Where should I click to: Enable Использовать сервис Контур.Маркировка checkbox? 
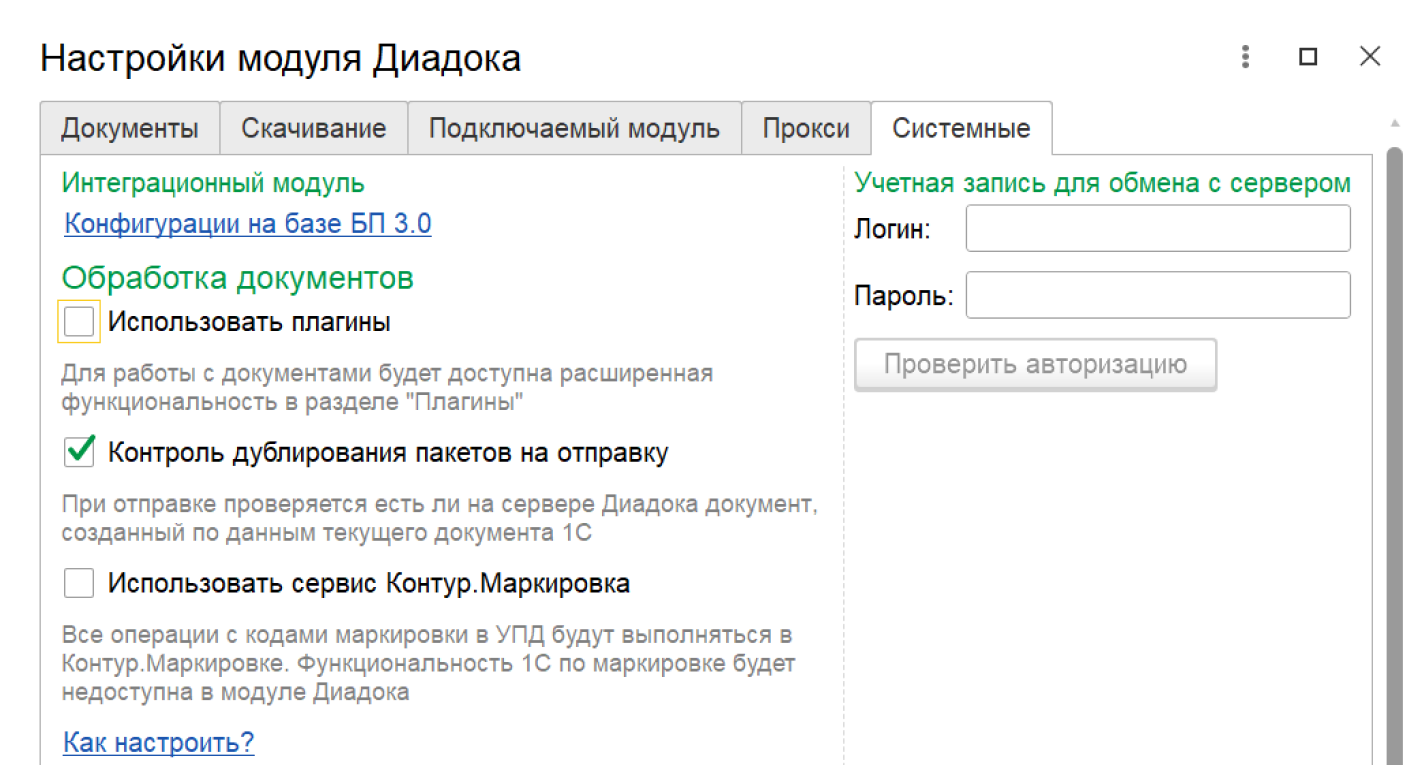click(79, 582)
